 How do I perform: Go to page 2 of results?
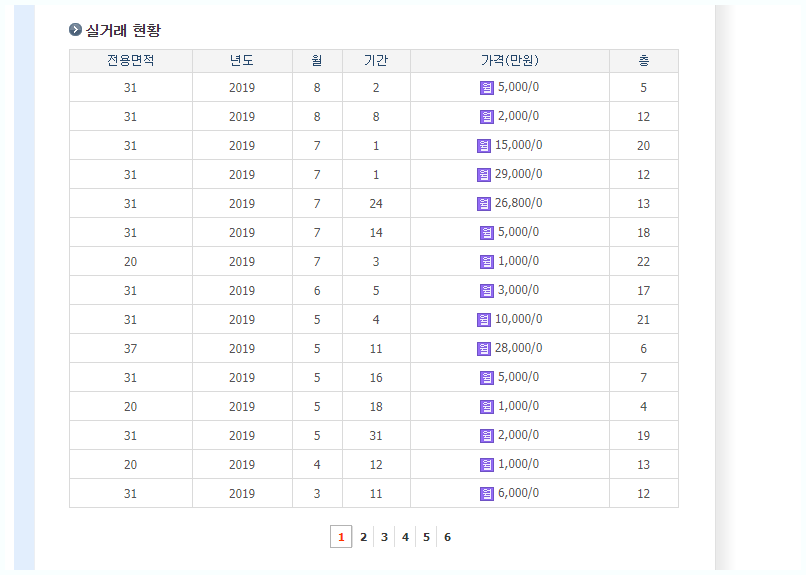tap(363, 537)
